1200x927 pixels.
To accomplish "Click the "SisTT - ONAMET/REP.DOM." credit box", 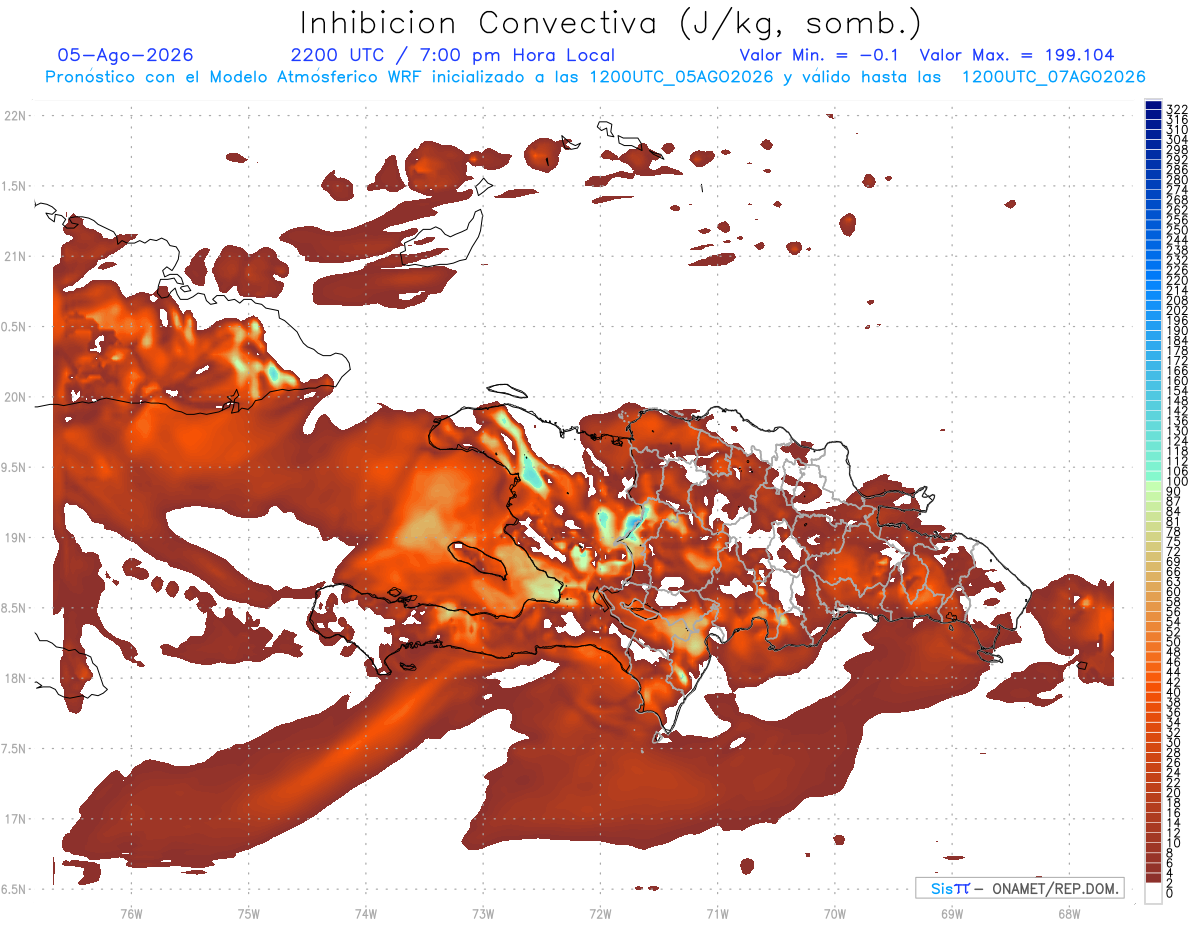I will [1019, 888].
